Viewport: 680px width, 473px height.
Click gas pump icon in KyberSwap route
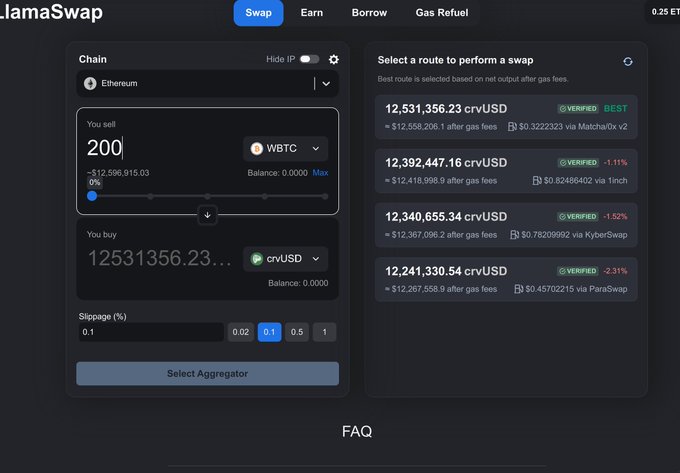(514, 235)
